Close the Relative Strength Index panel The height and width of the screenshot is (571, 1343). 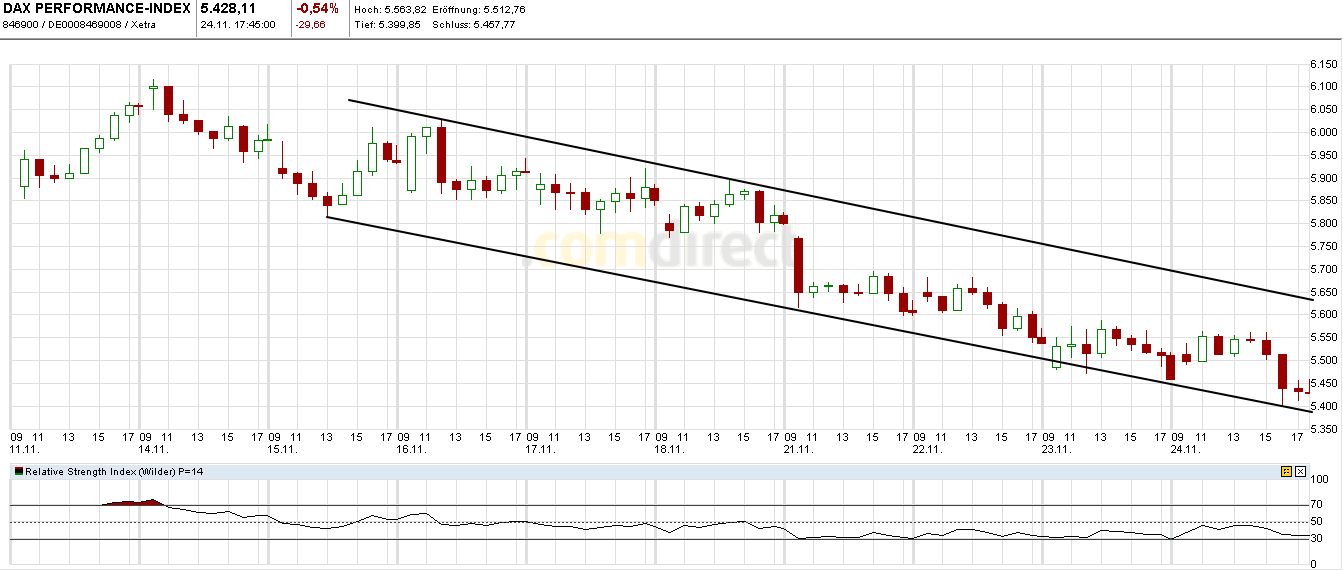click(1301, 471)
